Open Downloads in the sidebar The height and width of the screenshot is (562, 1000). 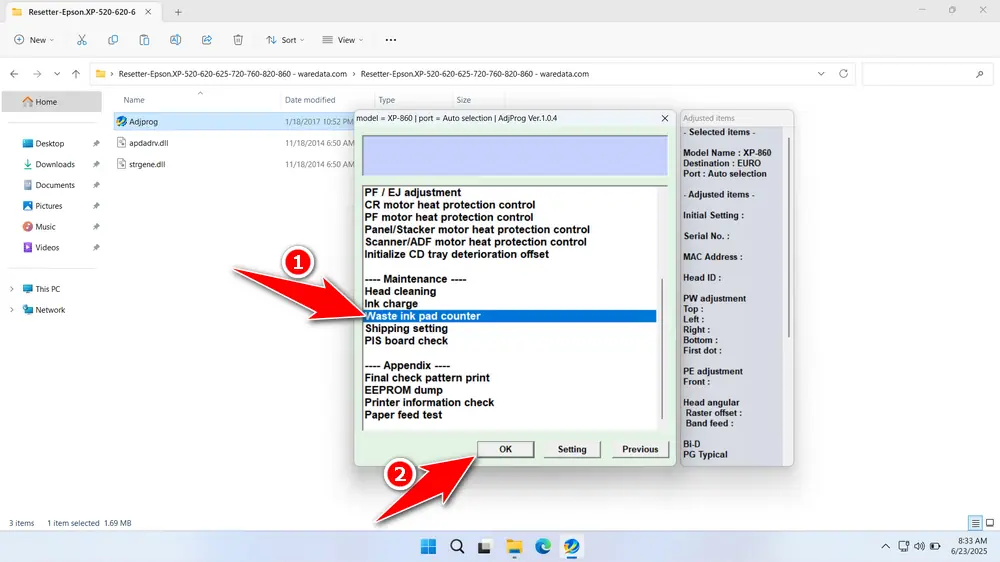[55, 165]
